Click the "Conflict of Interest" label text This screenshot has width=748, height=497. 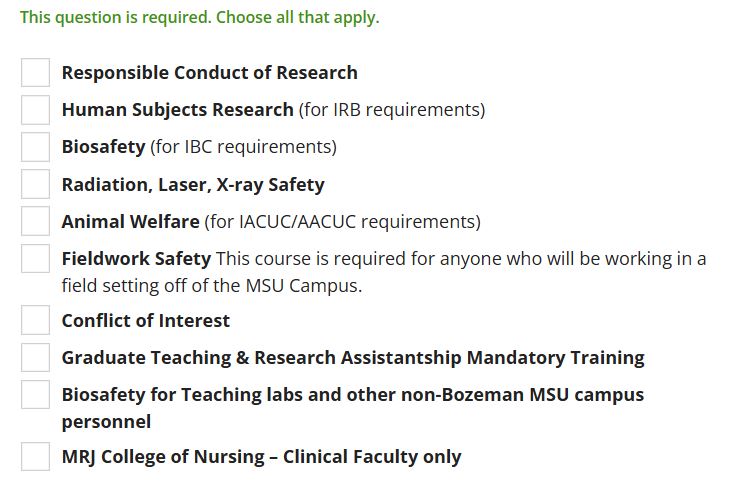145,321
